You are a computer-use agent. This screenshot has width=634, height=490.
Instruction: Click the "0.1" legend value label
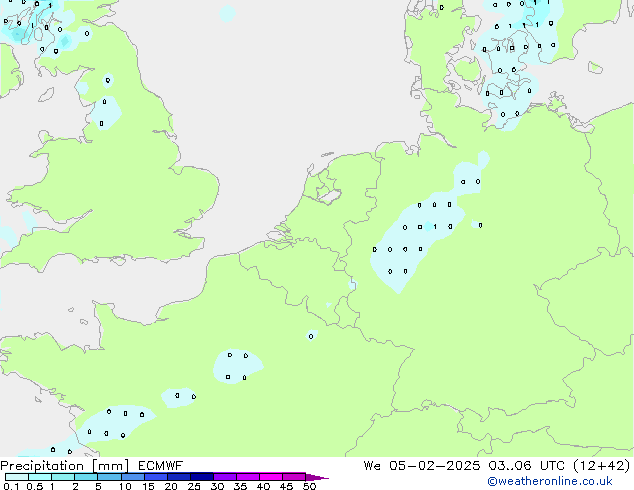point(11,486)
